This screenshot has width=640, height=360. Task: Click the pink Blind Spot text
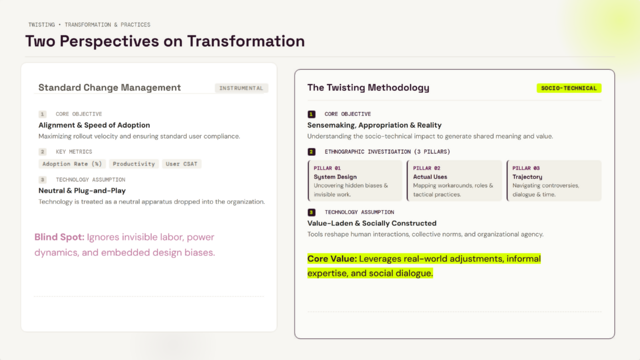coord(124,244)
